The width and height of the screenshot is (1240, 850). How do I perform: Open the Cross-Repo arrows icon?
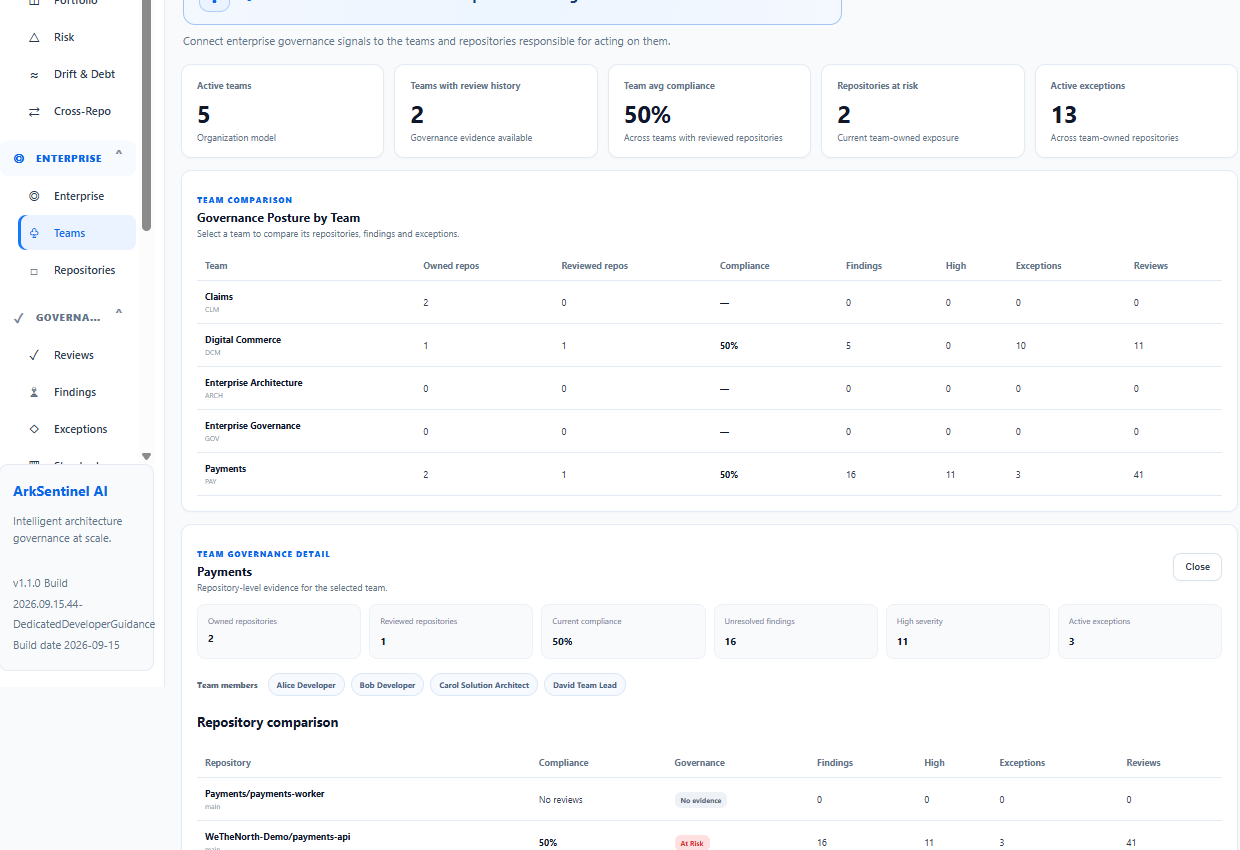pyautogui.click(x=34, y=111)
